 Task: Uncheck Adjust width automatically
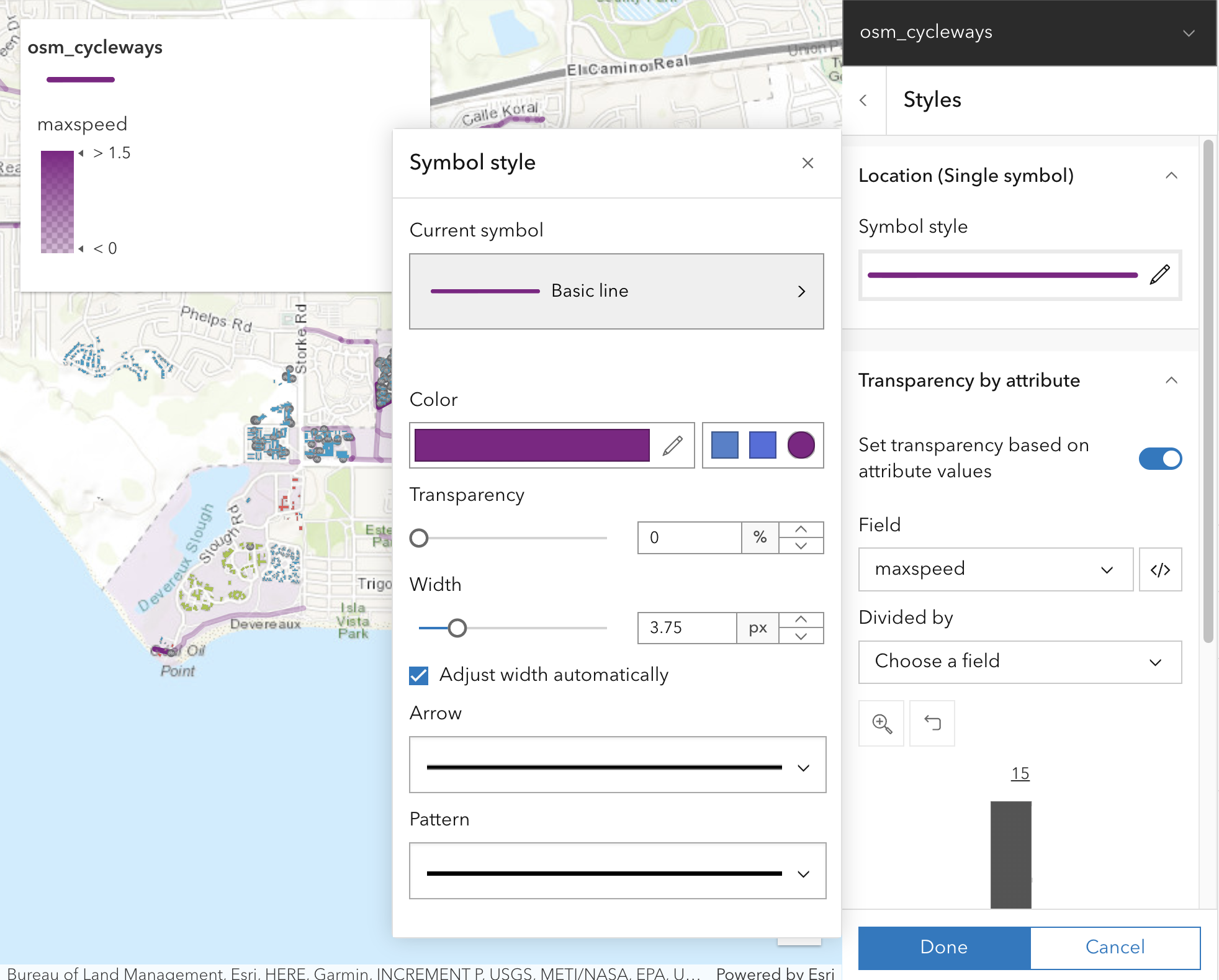click(419, 675)
